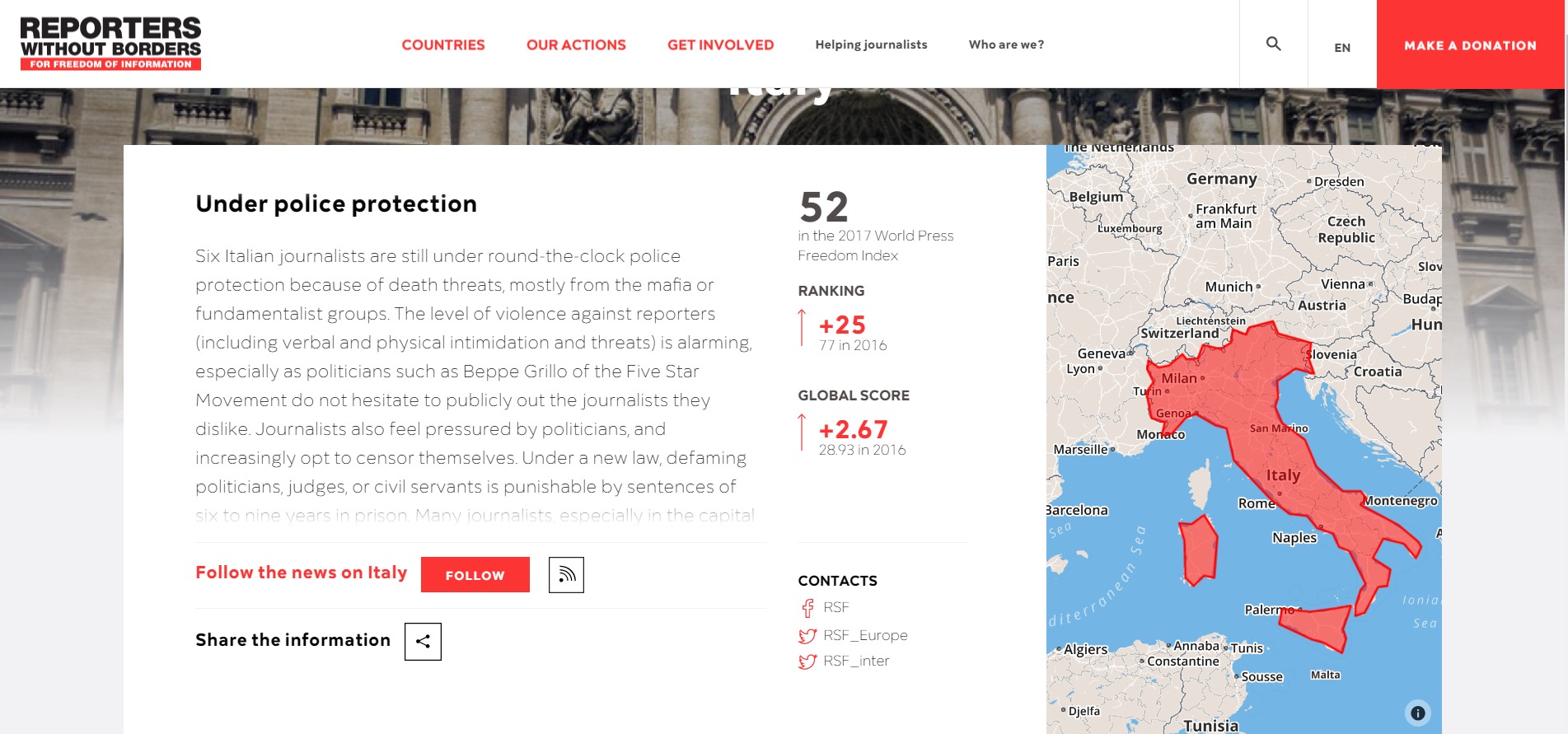The image size is (1568, 734).
Task: Click the 'Under police protection' heading
Action: coord(336,203)
